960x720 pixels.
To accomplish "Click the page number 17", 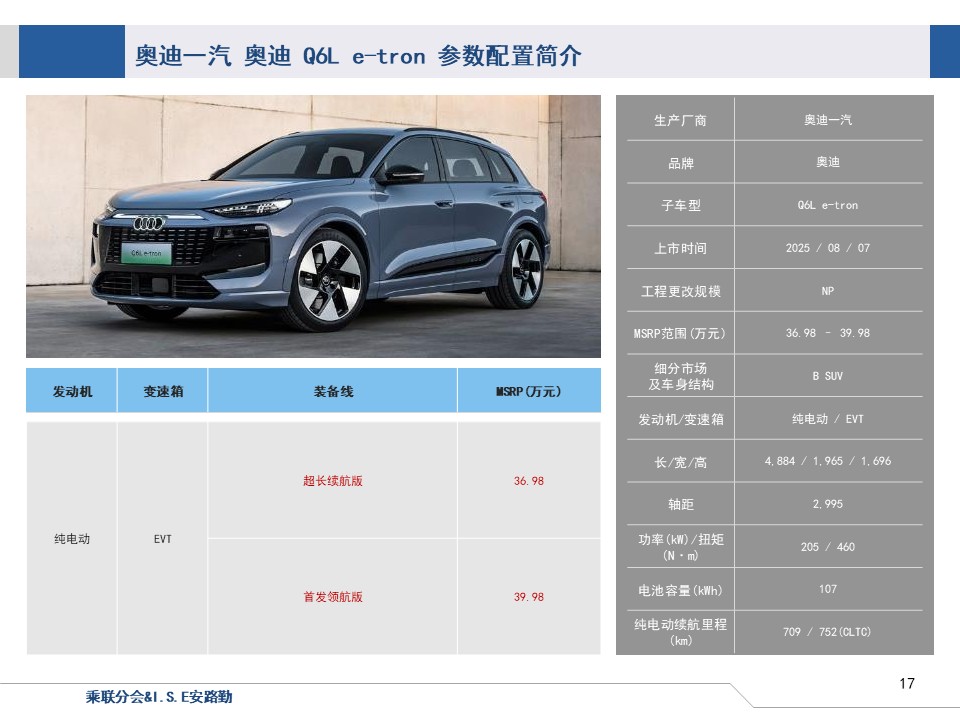I will (907, 683).
